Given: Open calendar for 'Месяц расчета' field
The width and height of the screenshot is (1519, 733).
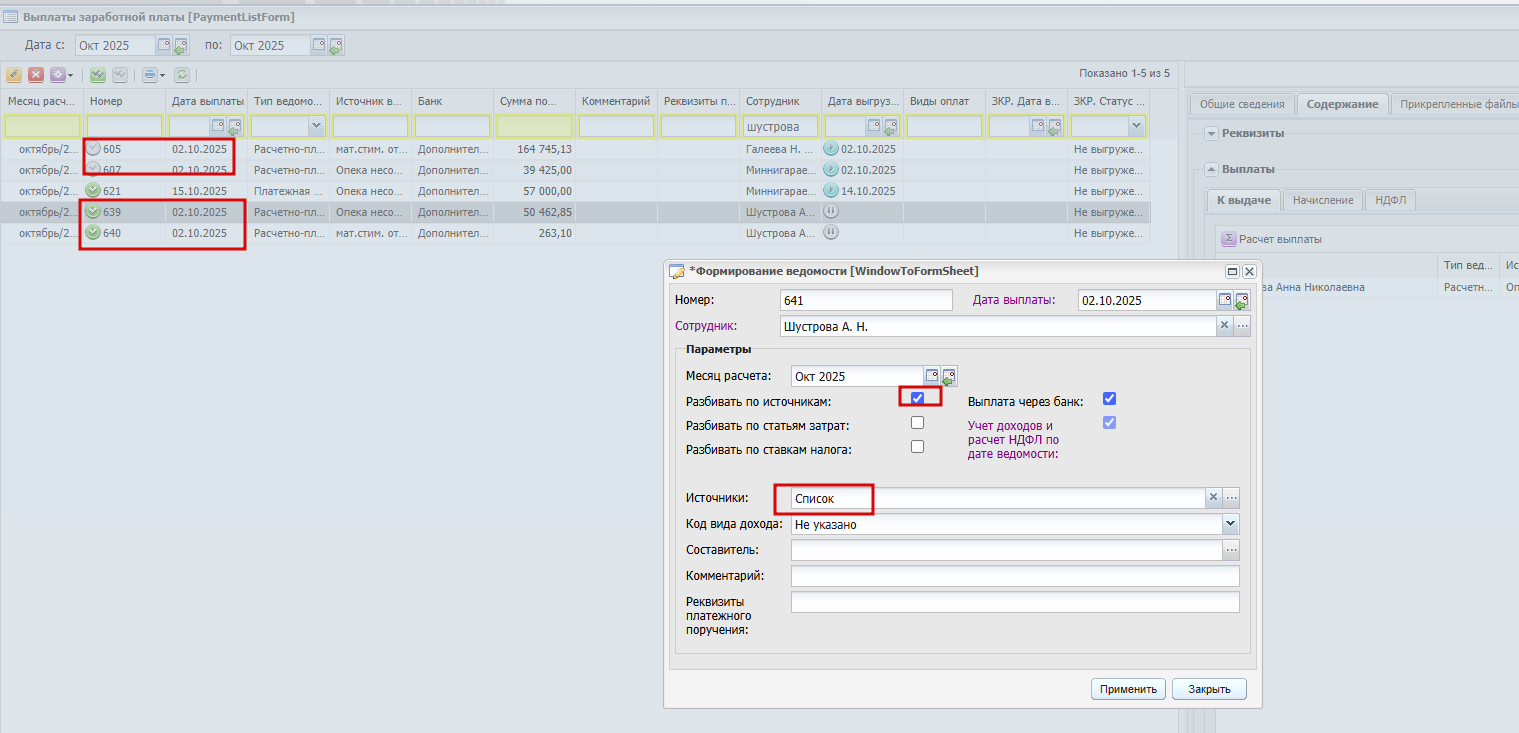Looking at the screenshot, I should coord(932,376).
